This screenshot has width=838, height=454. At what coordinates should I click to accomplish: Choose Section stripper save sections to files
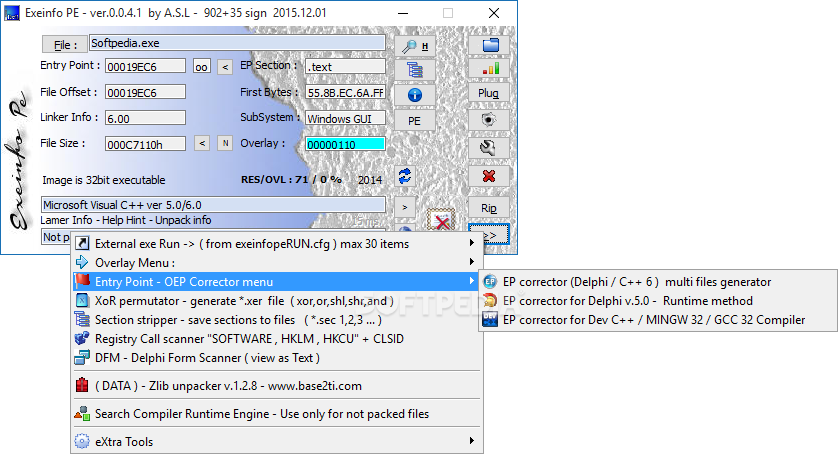point(276,320)
